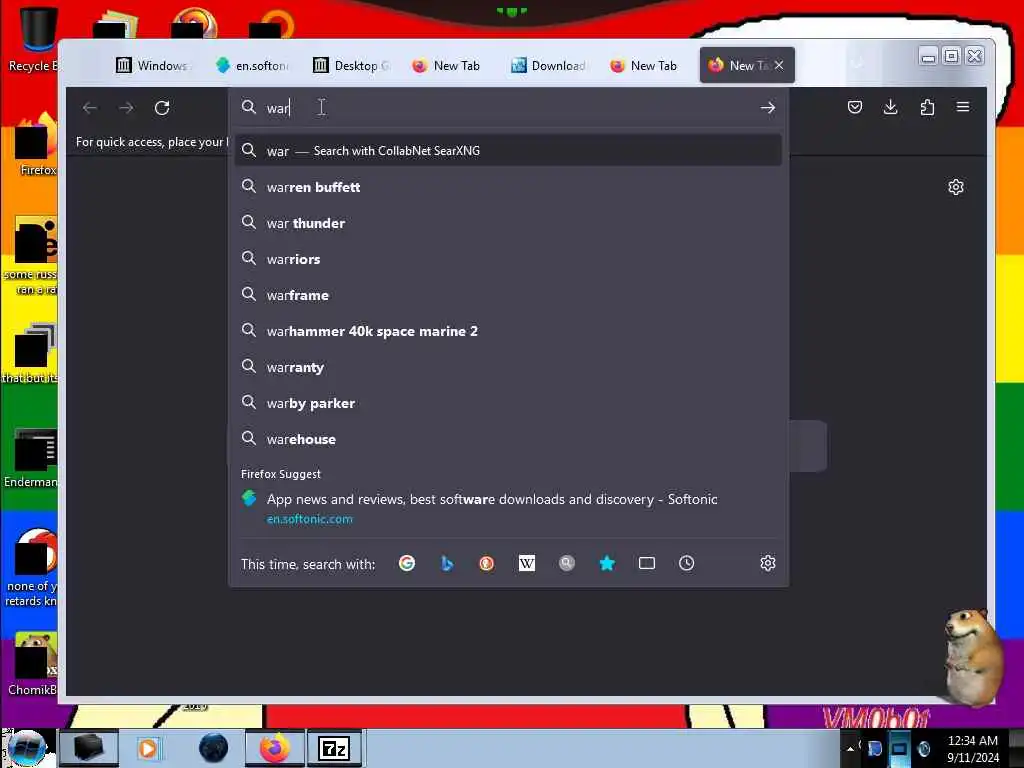Click the en.softonic.com URL
The width and height of the screenshot is (1024, 768).
coord(310,519)
